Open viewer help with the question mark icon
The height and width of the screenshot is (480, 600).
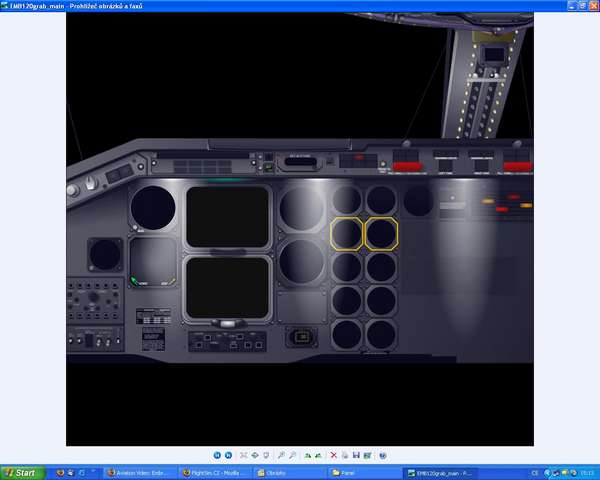383,455
